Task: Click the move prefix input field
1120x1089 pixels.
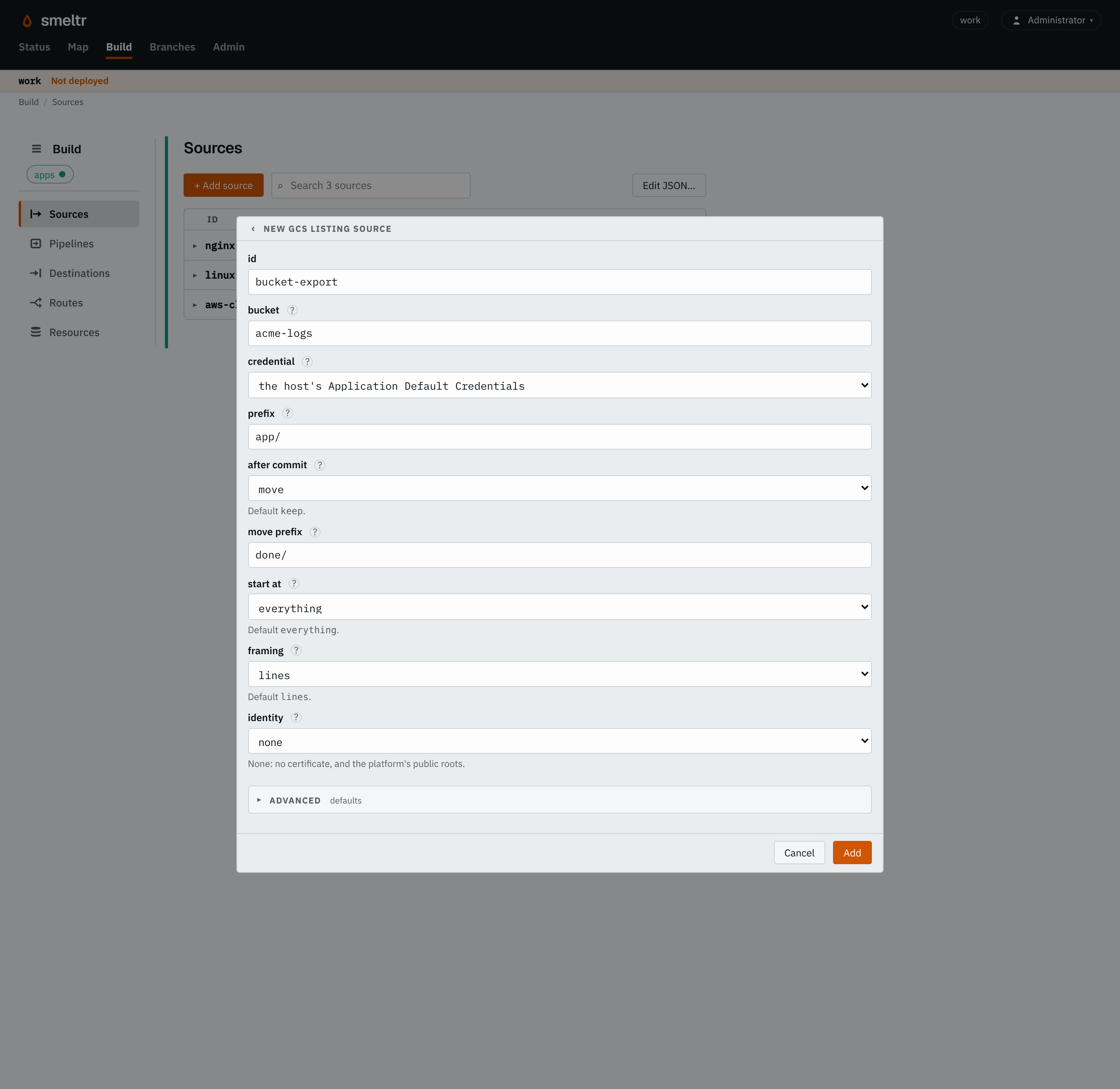Action: (560, 555)
